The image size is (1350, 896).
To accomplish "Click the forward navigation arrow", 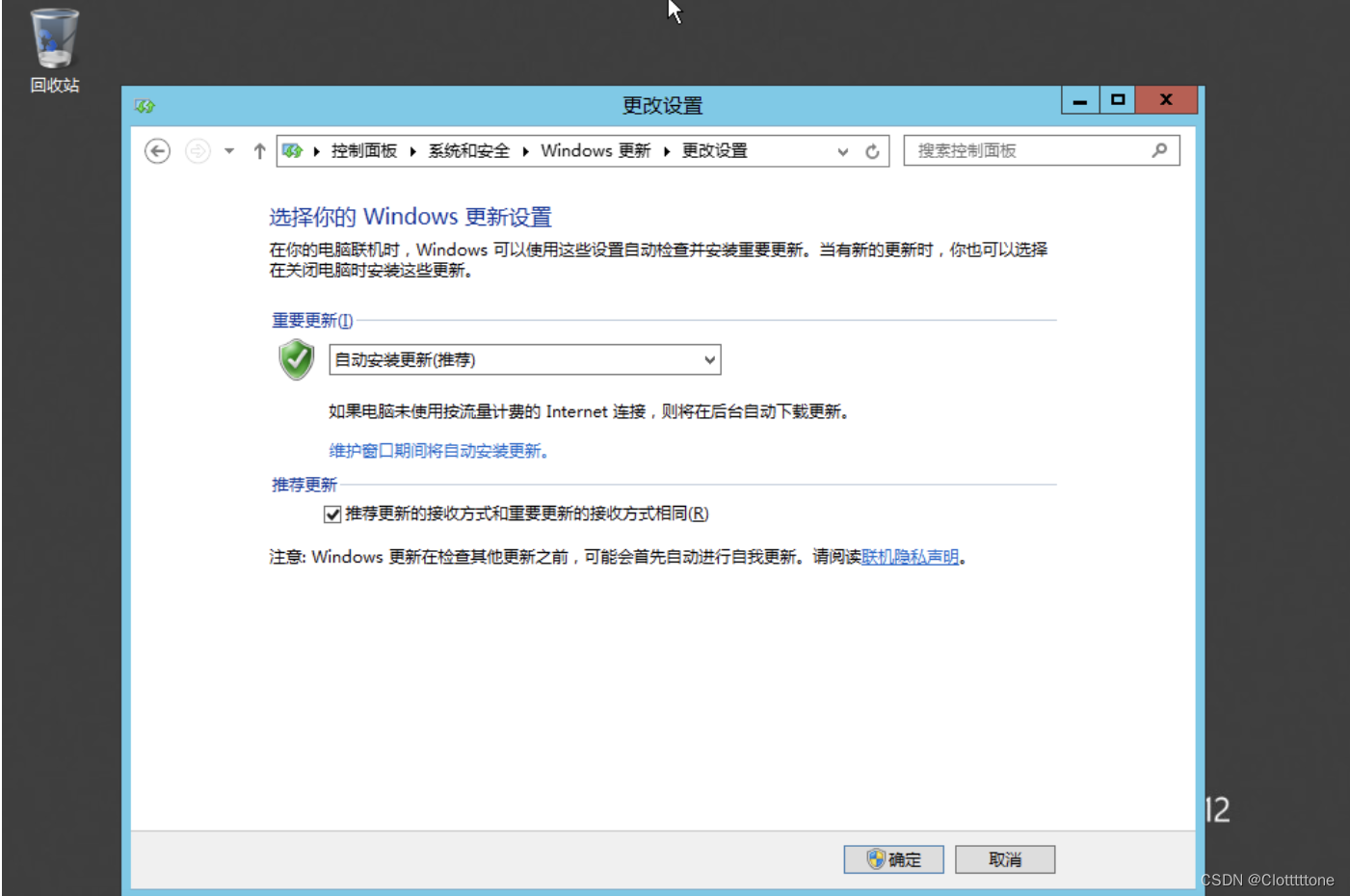I will (x=198, y=151).
